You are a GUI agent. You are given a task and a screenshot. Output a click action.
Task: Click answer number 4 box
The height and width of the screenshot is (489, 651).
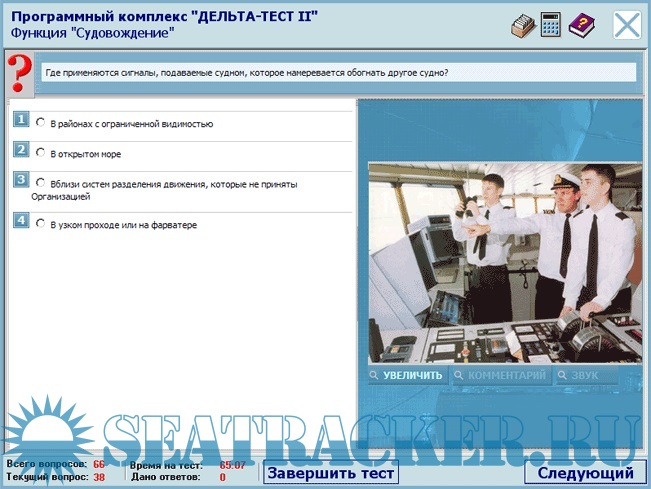(20, 221)
